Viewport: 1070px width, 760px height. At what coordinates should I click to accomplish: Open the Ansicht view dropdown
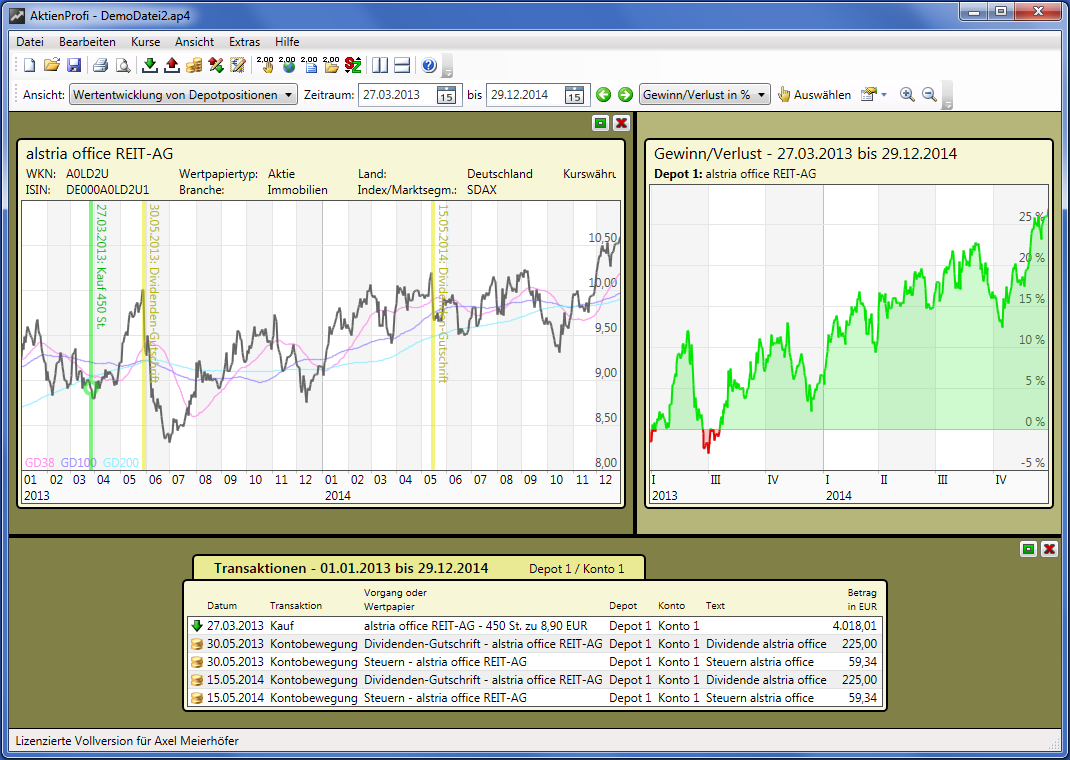pyautogui.click(x=183, y=95)
